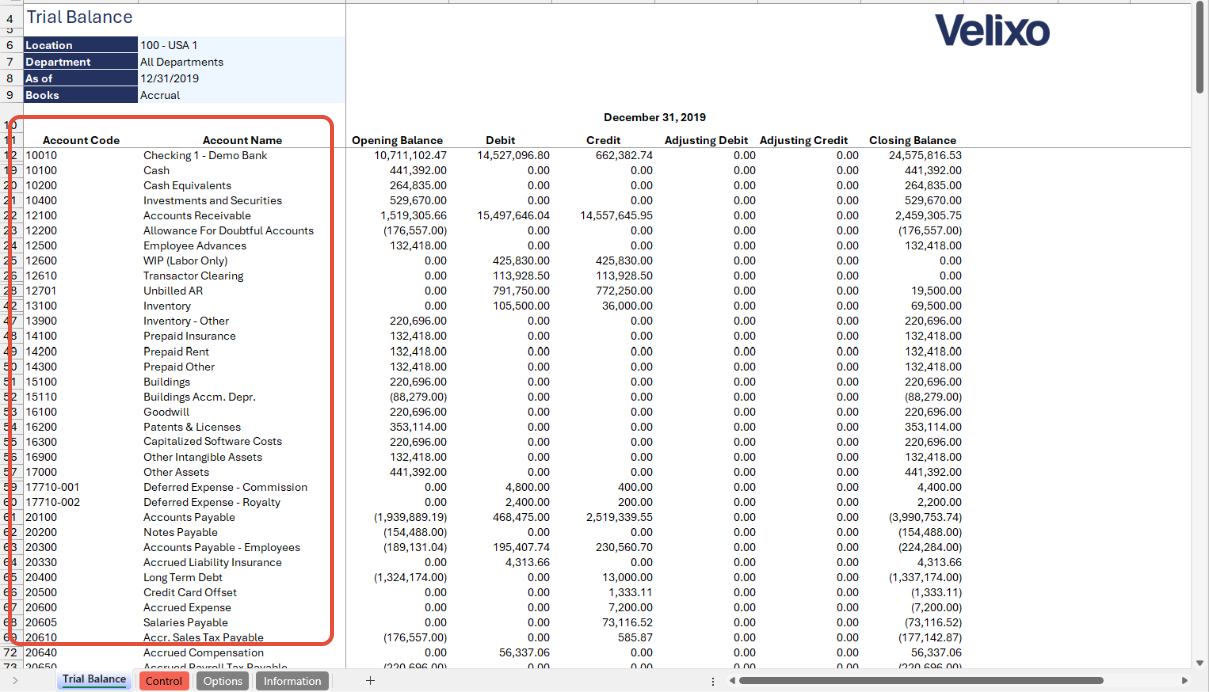
Task: Select closing balance 2,459,305.75
Action: point(928,215)
